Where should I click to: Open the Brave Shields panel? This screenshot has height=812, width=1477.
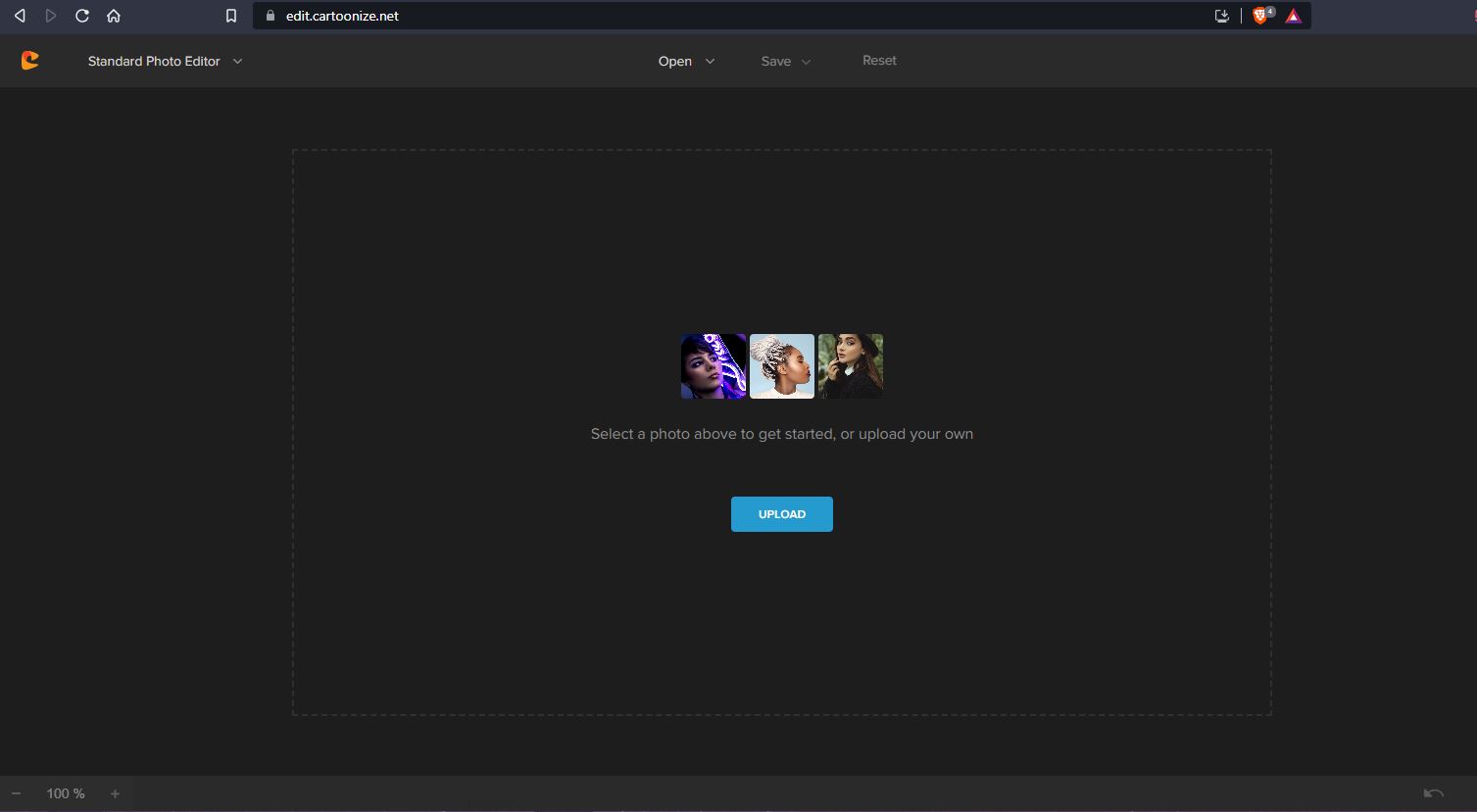(1261, 16)
